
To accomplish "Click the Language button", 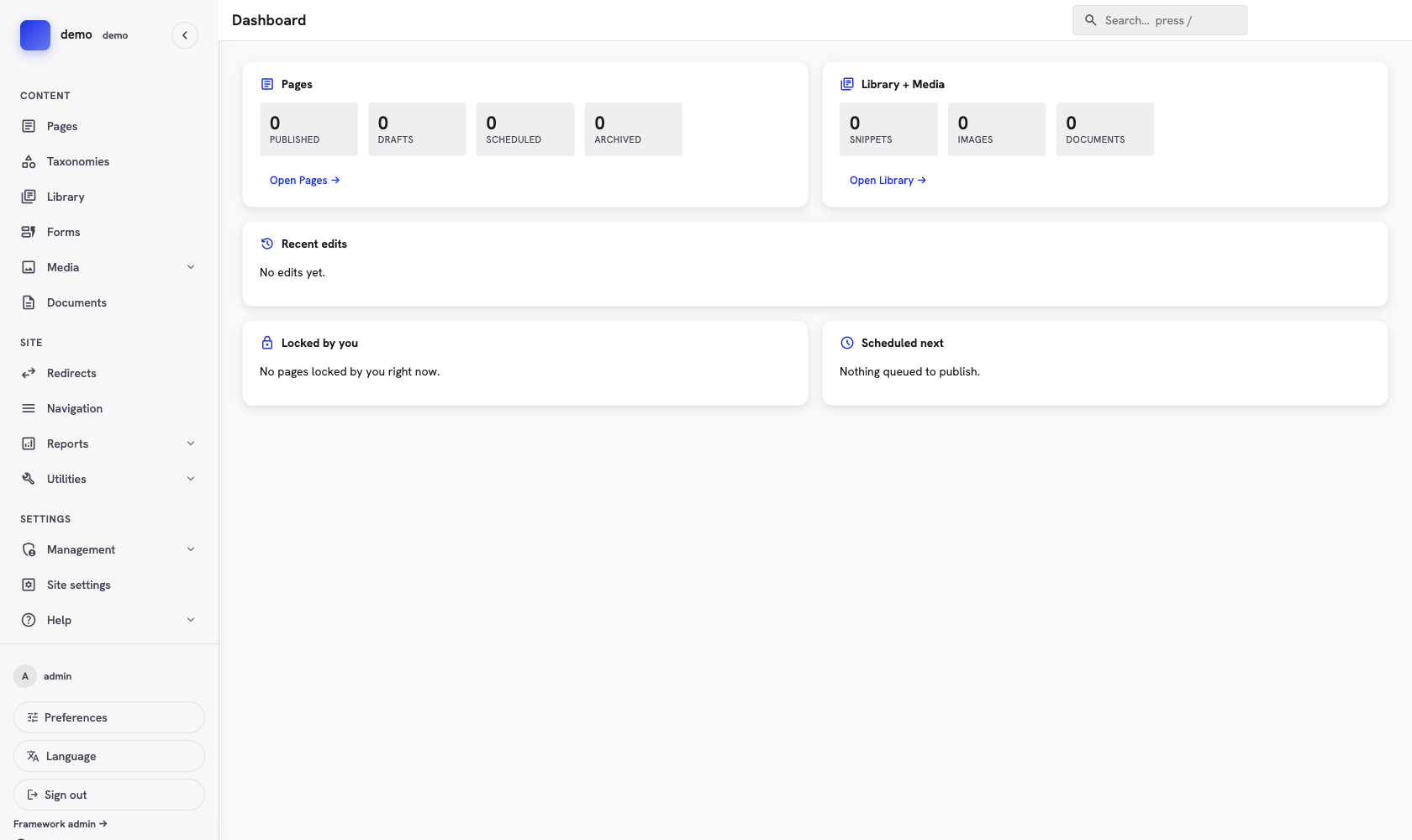I will click(x=109, y=756).
